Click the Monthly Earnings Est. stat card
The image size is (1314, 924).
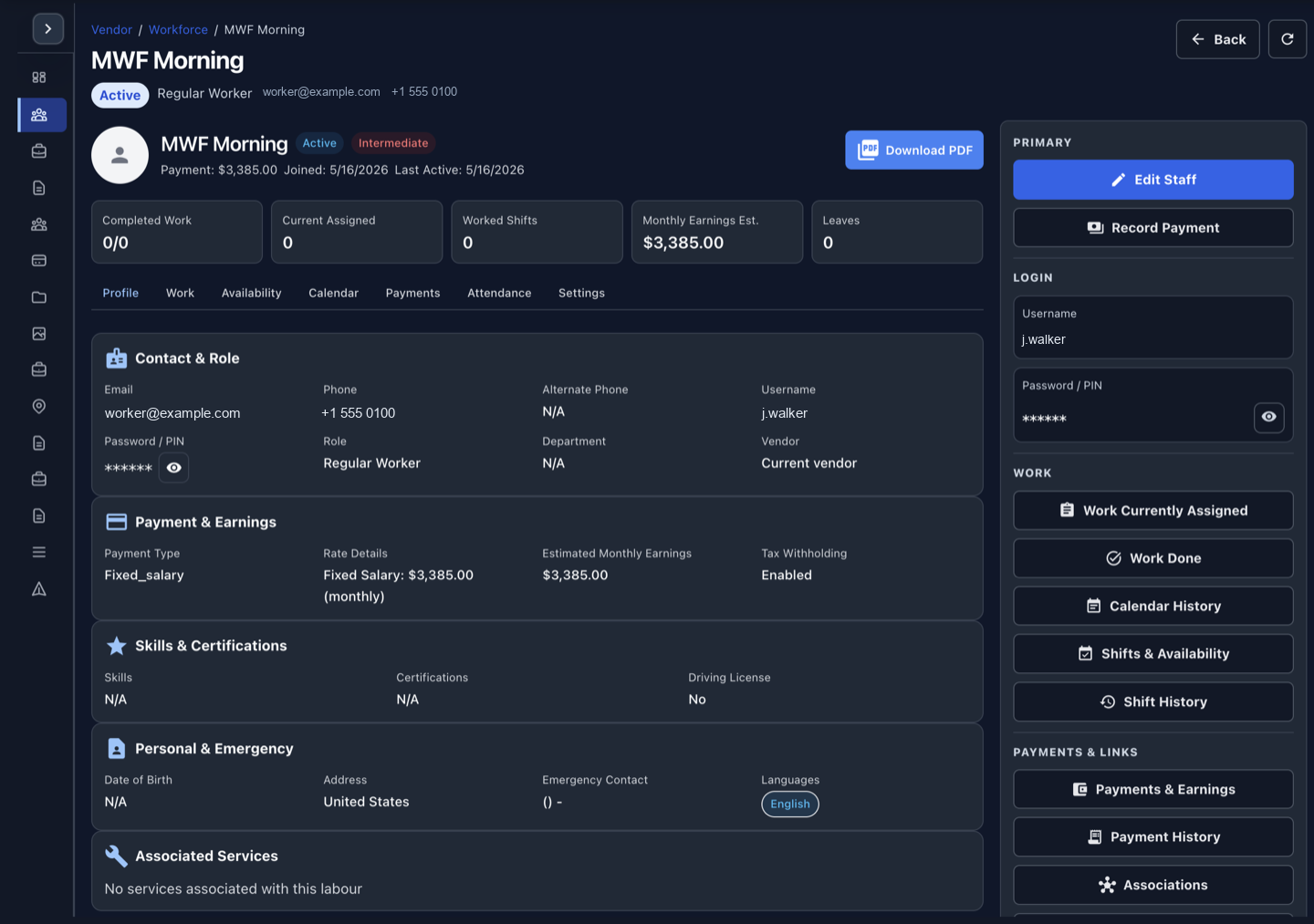(717, 232)
